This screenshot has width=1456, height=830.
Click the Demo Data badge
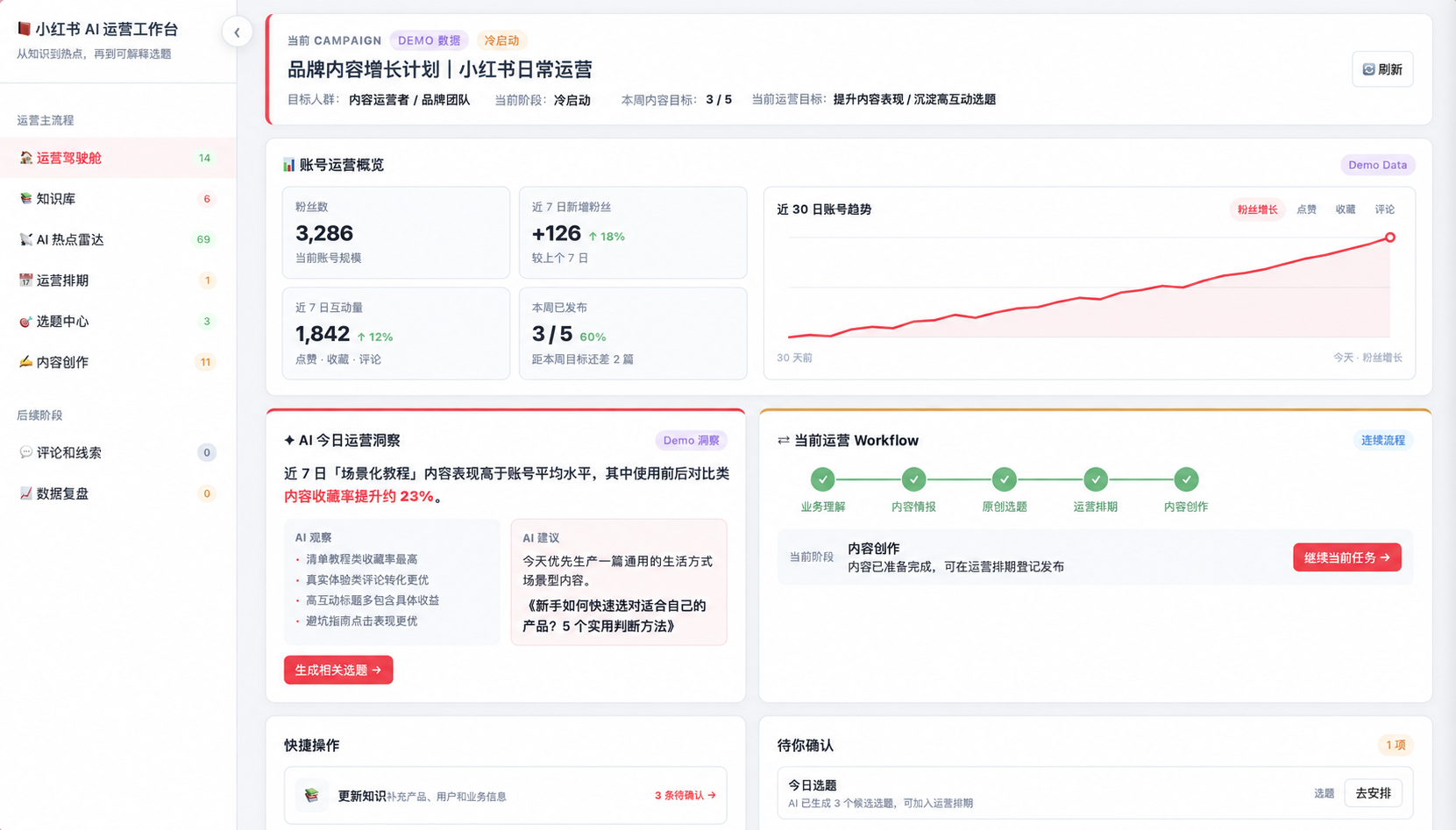(x=1377, y=165)
